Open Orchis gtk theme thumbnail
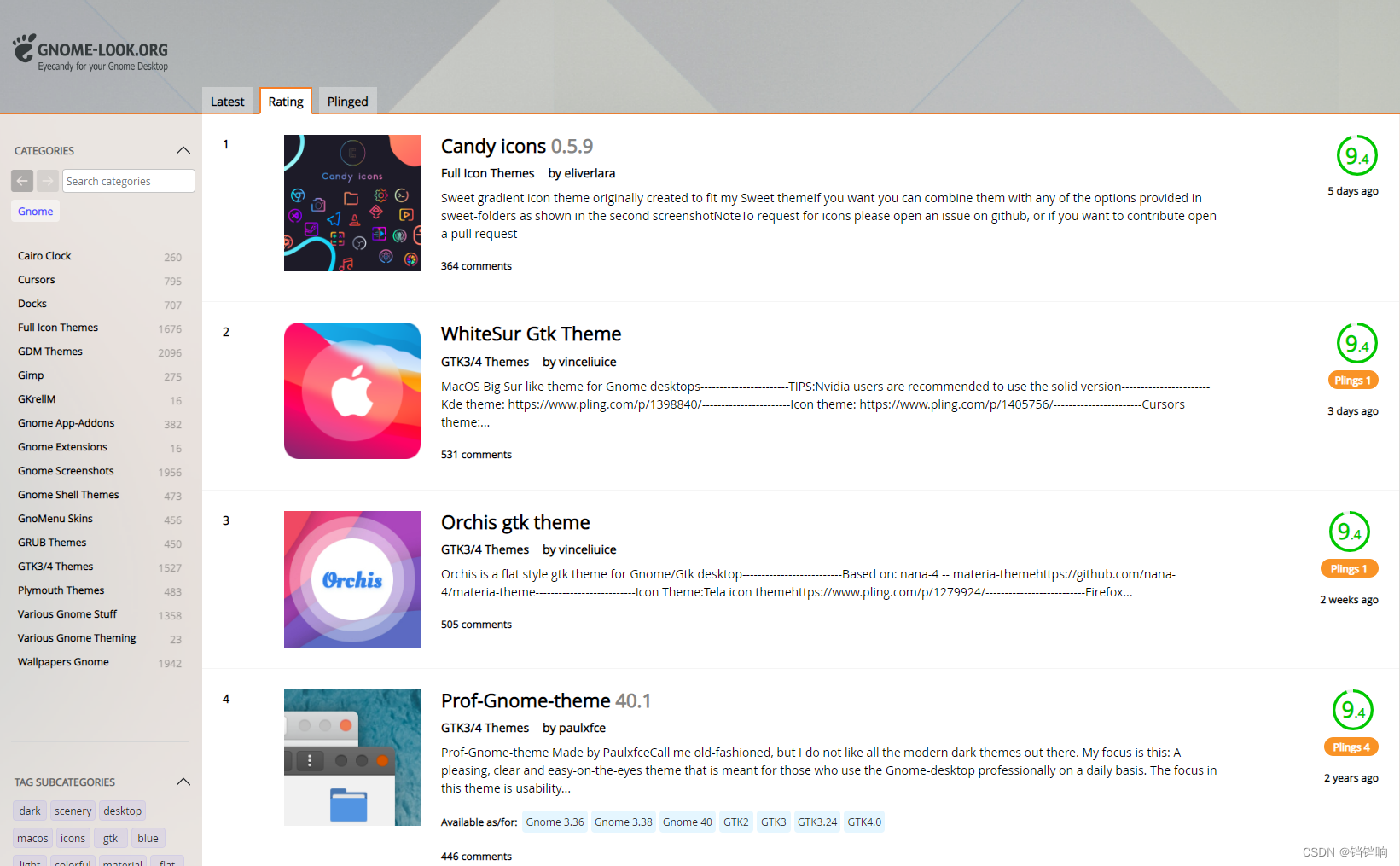 point(352,579)
